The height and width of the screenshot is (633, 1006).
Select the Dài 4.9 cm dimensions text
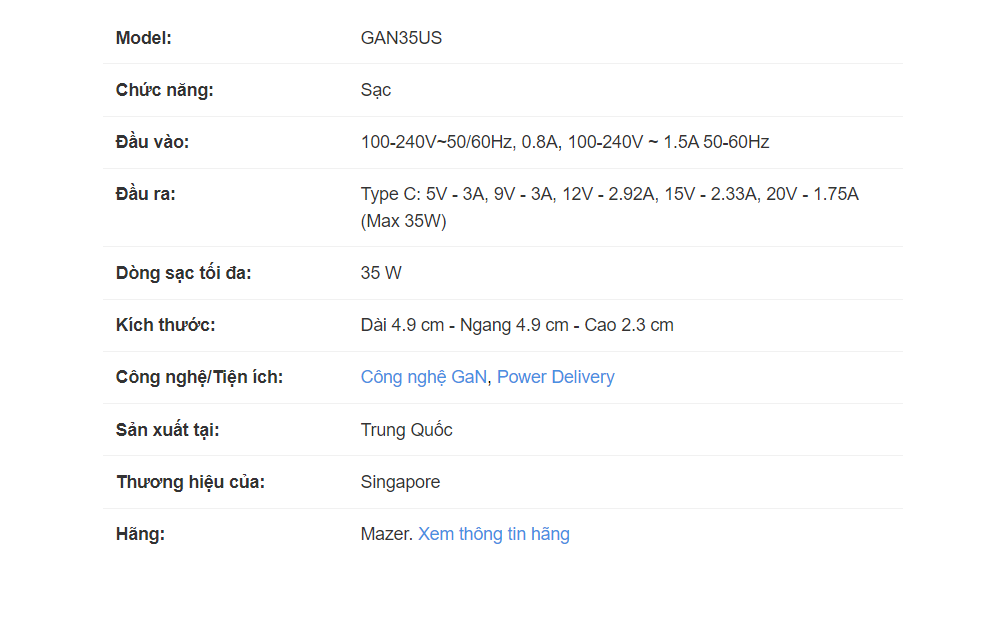tap(517, 325)
